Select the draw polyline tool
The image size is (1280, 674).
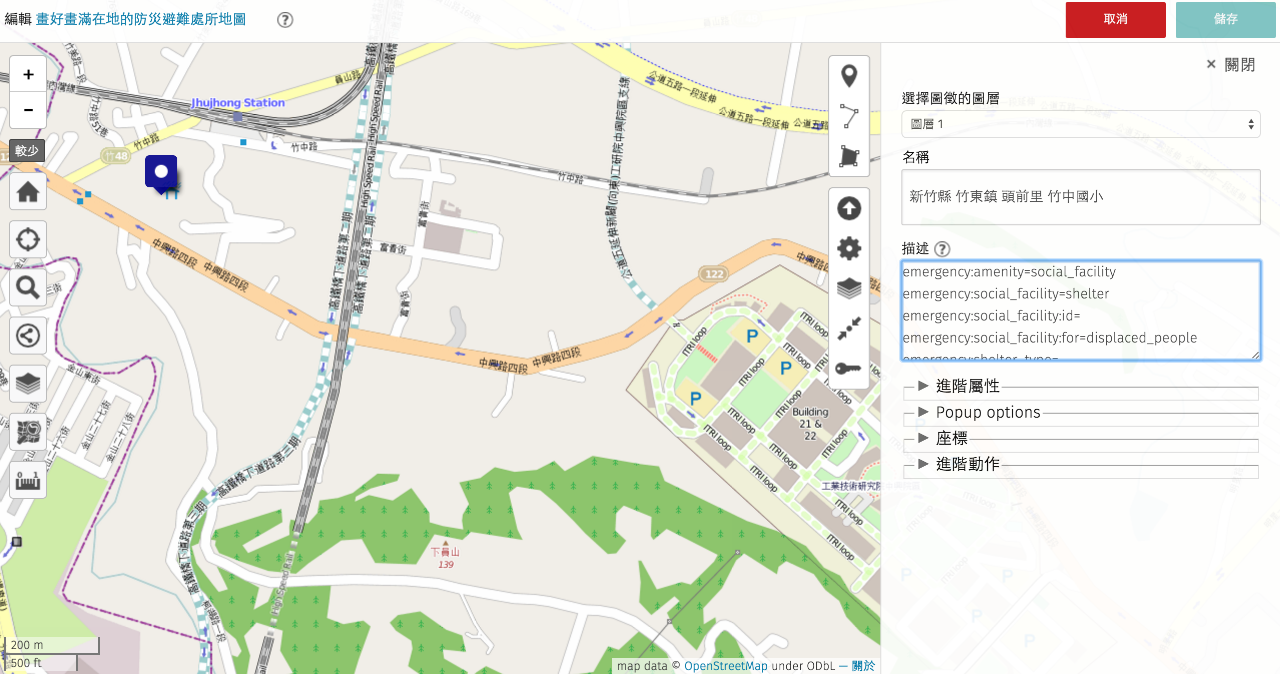coord(849,117)
